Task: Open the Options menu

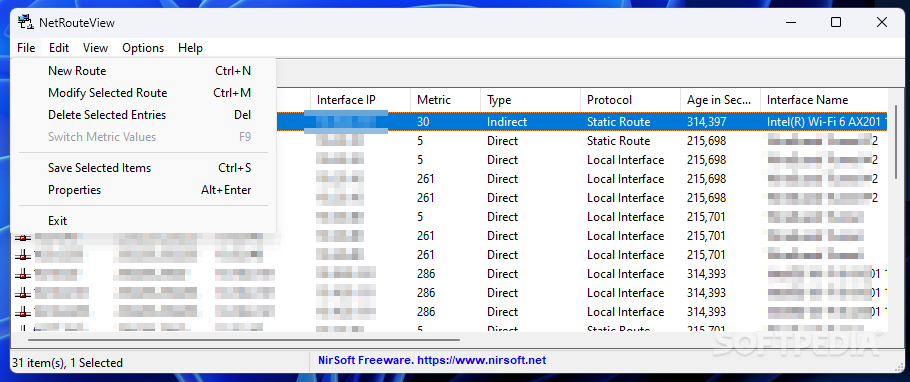Action: click(x=143, y=48)
